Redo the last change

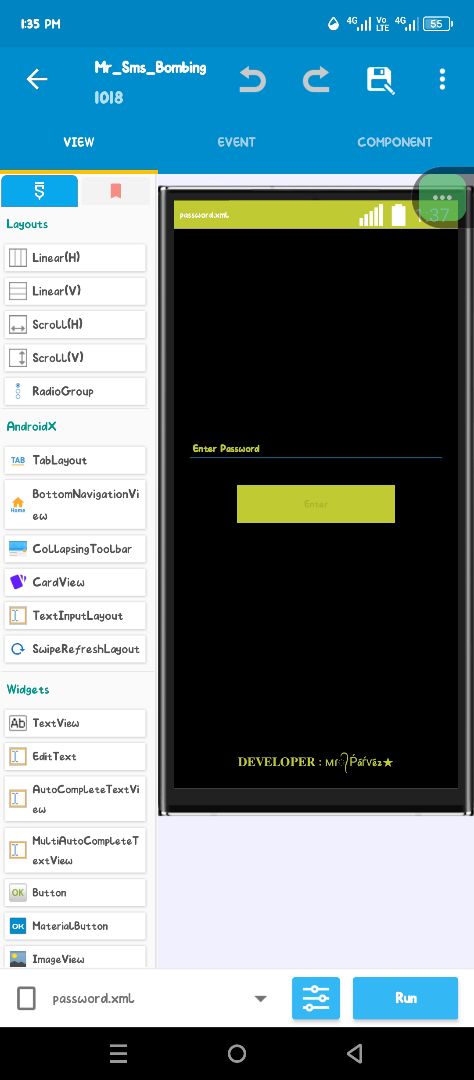click(316, 80)
